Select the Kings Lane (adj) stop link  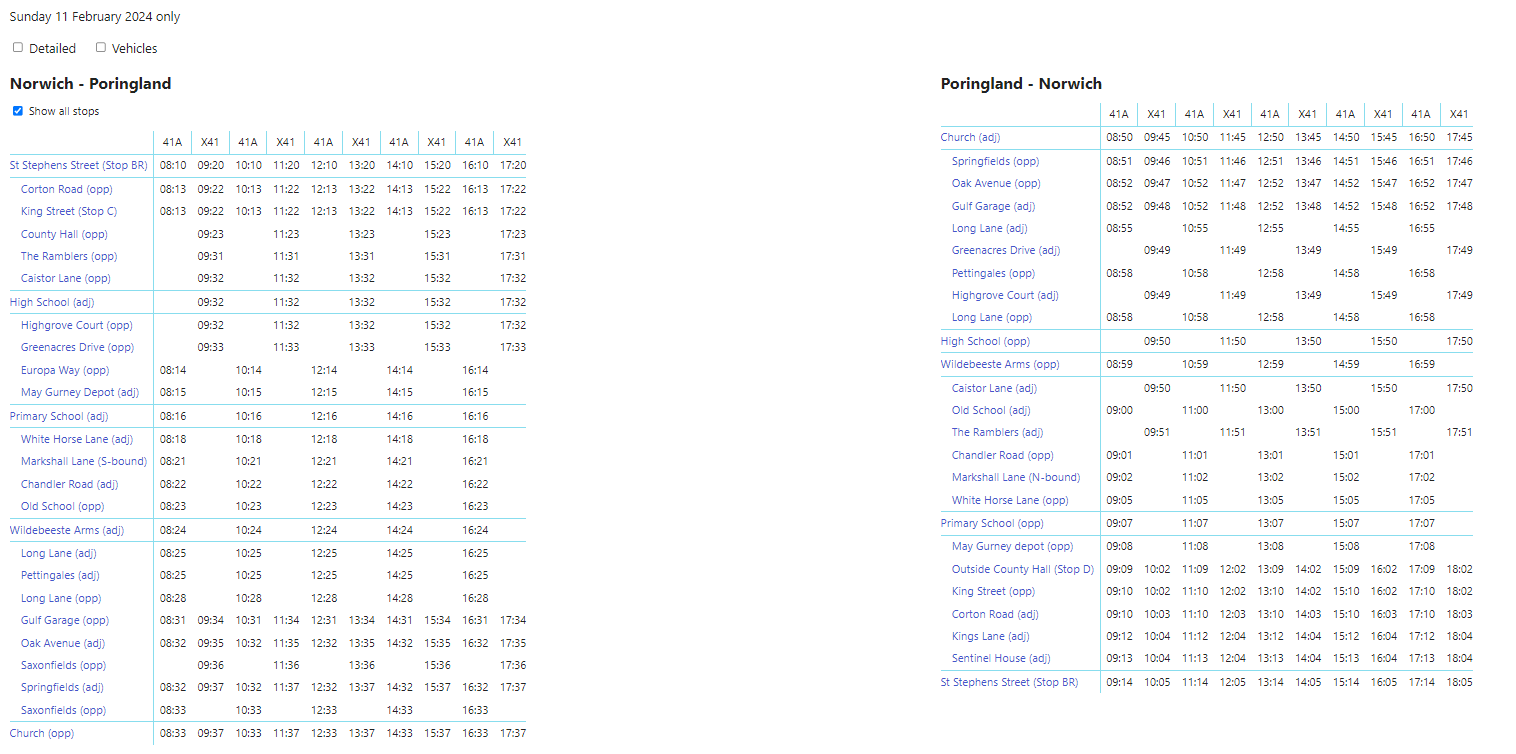pyautogui.click(x=990, y=636)
